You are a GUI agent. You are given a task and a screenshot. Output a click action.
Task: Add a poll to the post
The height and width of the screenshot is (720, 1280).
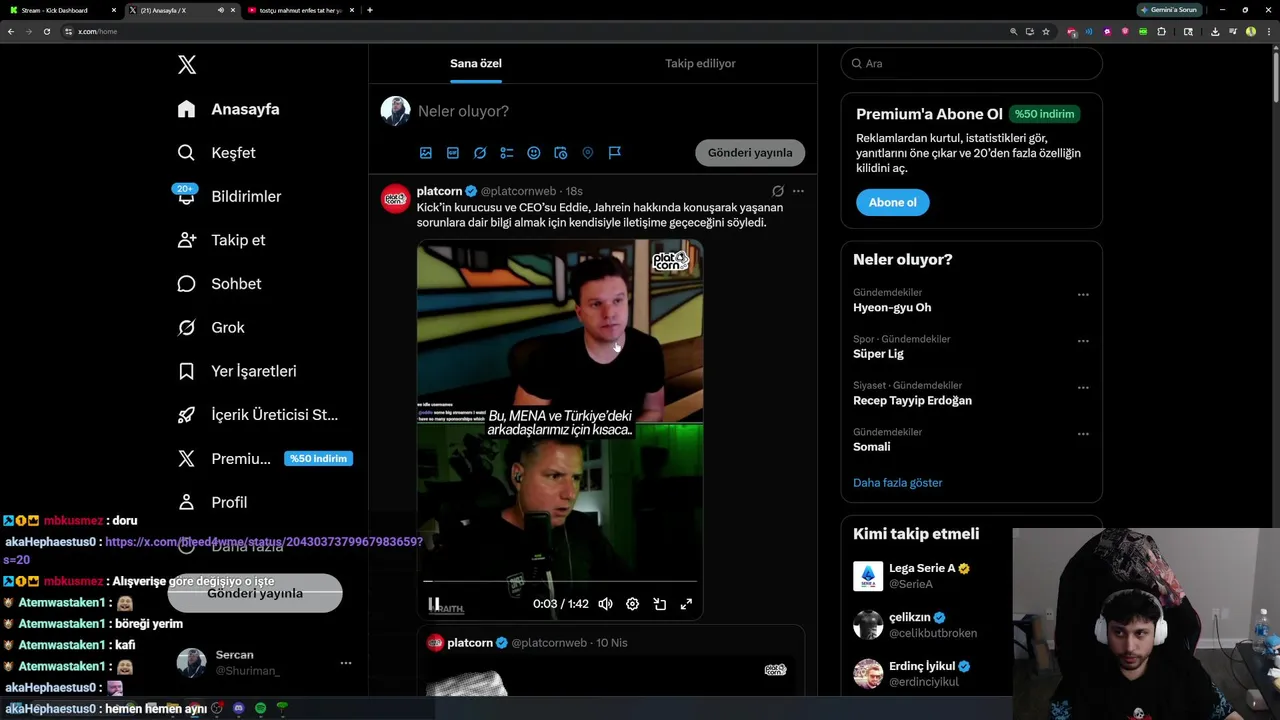[507, 153]
